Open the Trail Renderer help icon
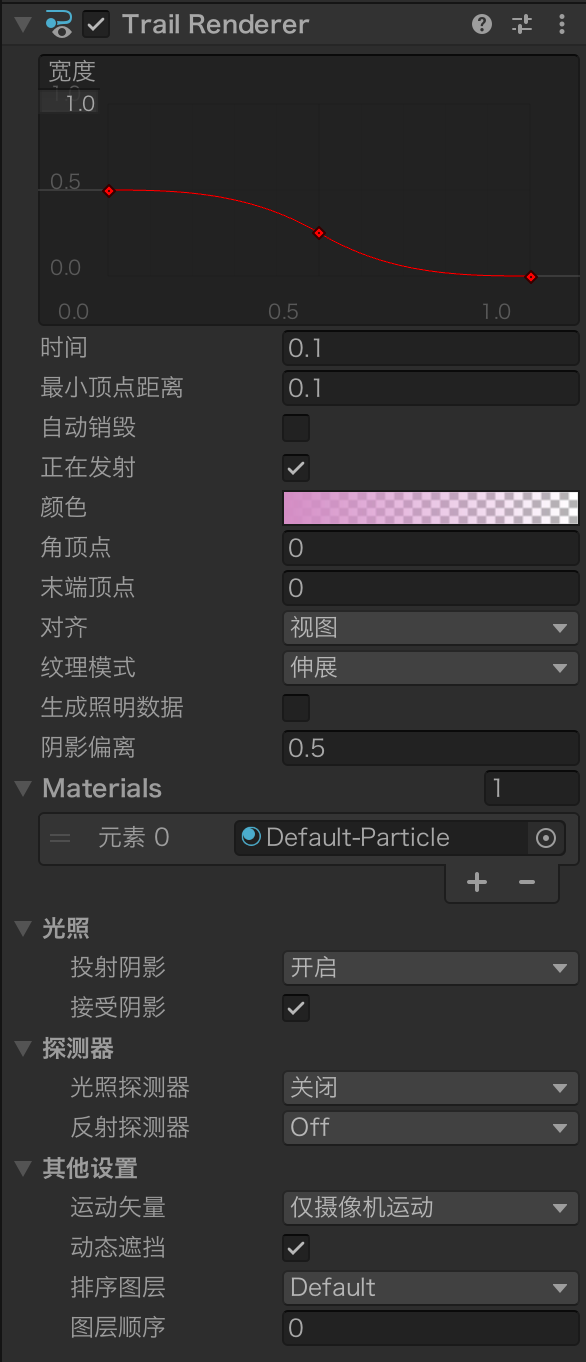 click(482, 24)
